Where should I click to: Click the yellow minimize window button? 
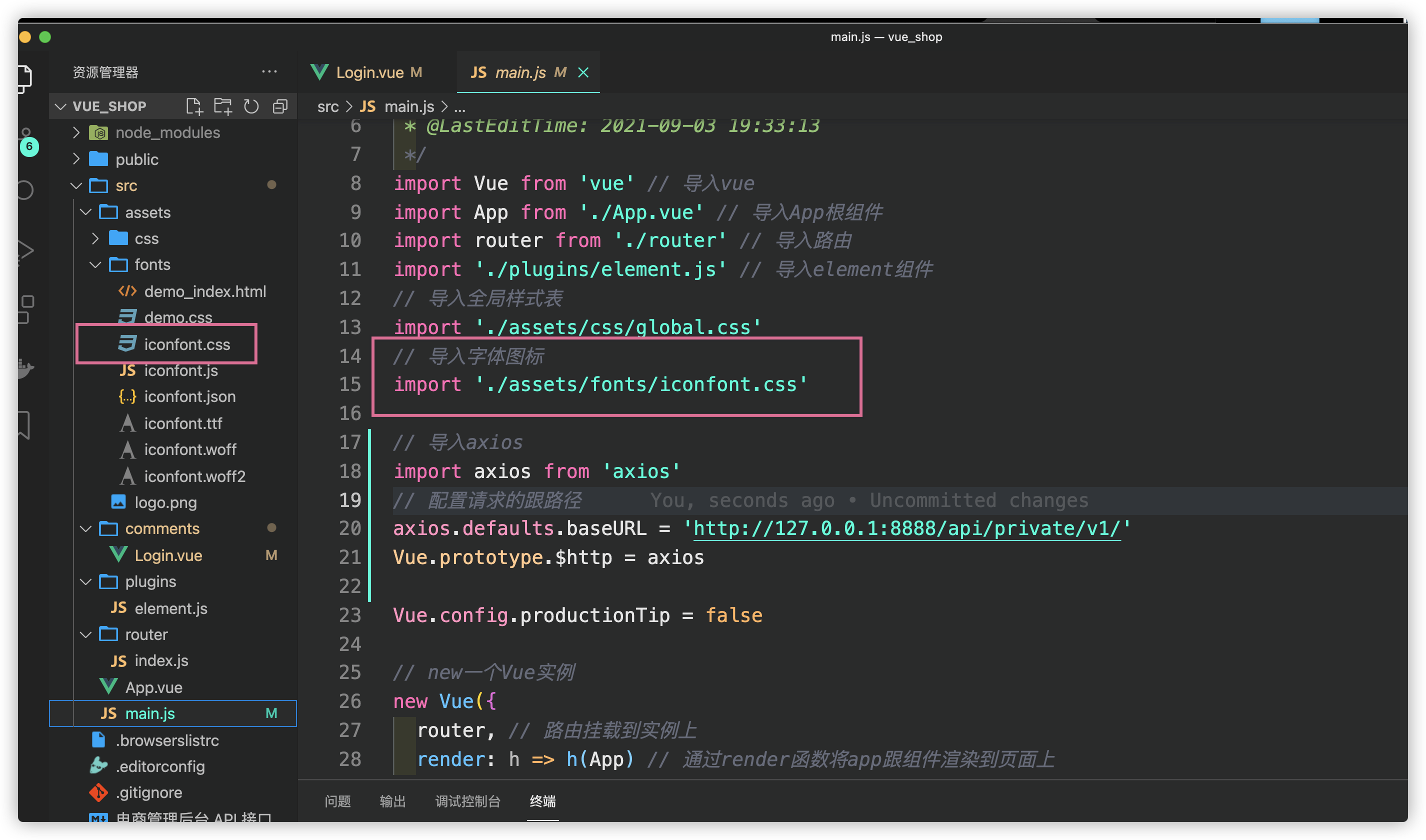point(25,37)
